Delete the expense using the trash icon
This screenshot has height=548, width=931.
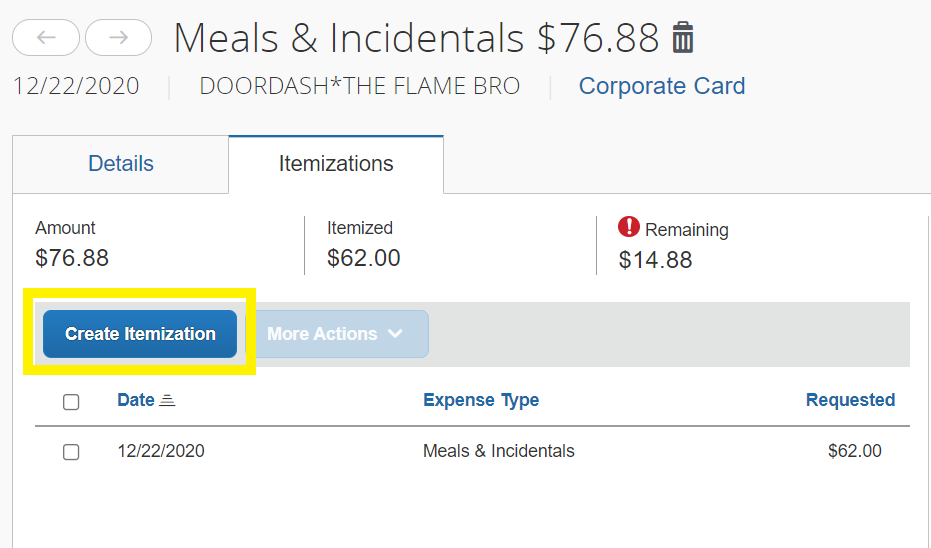pyautogui.click(x=683, y=37)
